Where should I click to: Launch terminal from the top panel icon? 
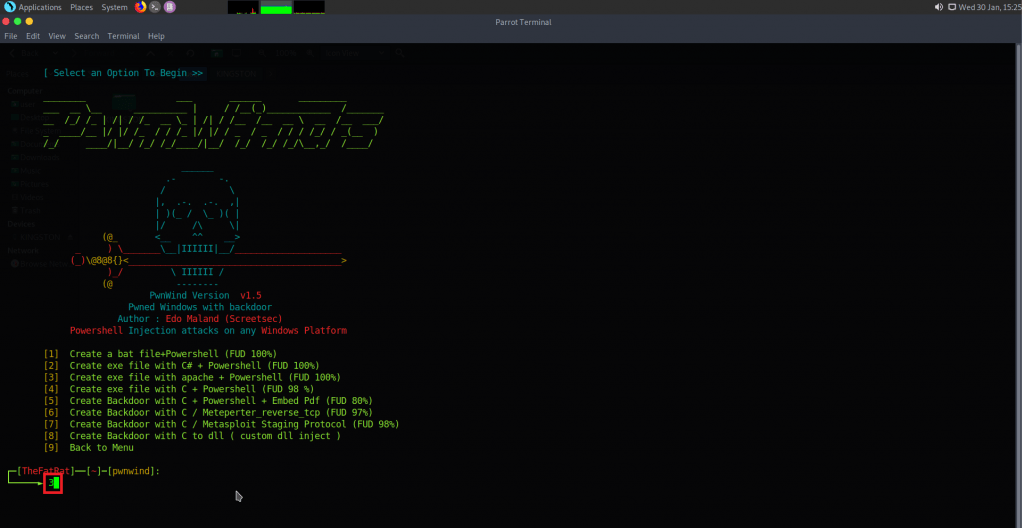click(x=155, y=7)
